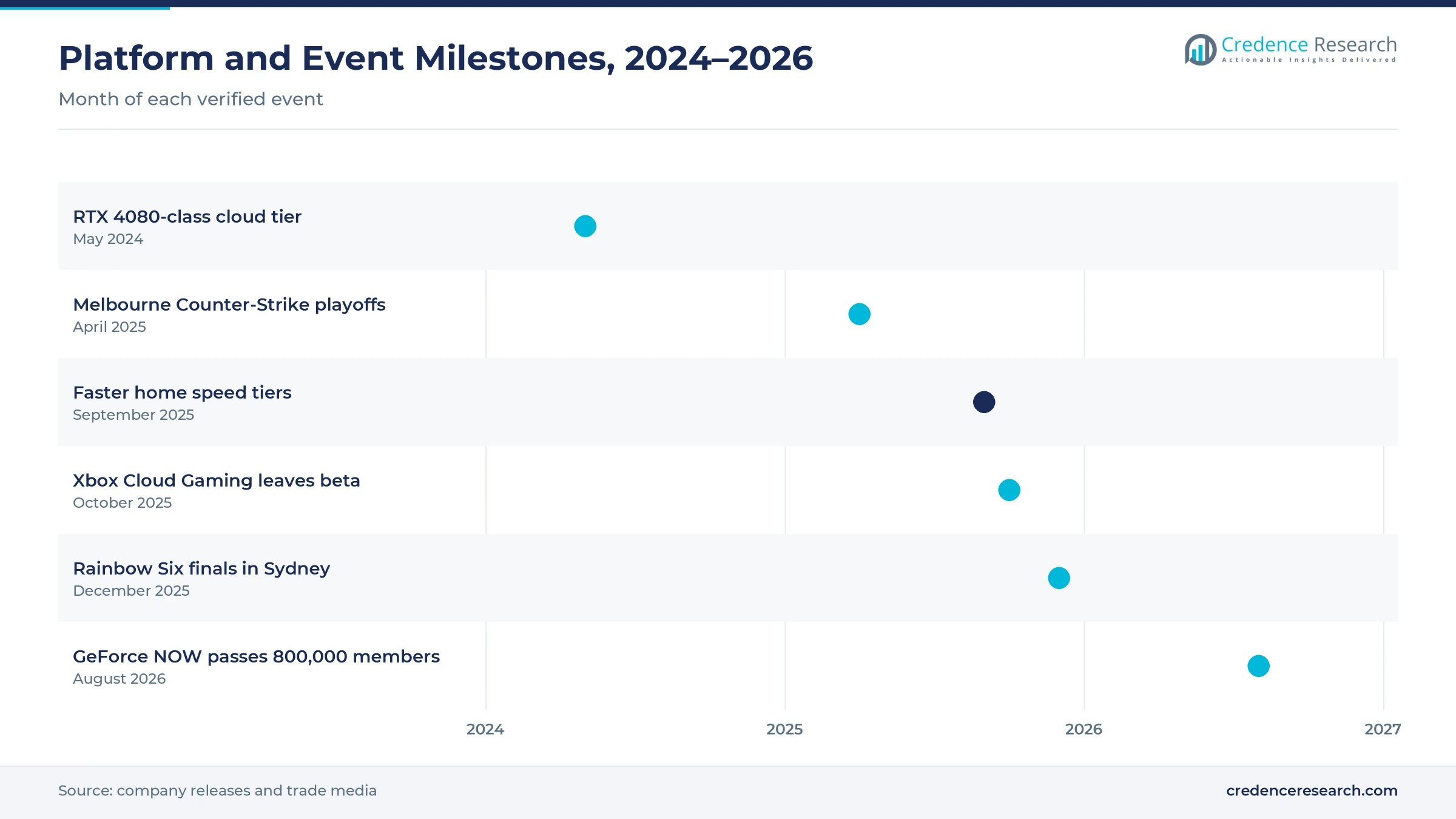
Task: Click the April 2025 date text
Action: pos(109,327)
